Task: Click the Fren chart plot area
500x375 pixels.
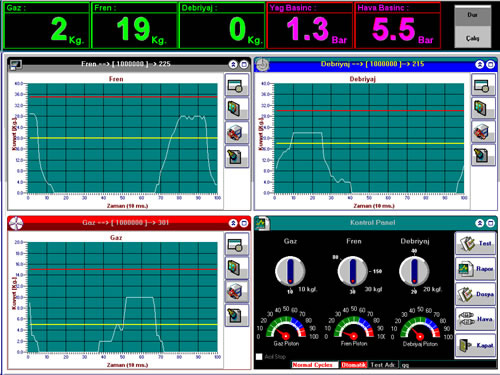Action: point(122,138)
